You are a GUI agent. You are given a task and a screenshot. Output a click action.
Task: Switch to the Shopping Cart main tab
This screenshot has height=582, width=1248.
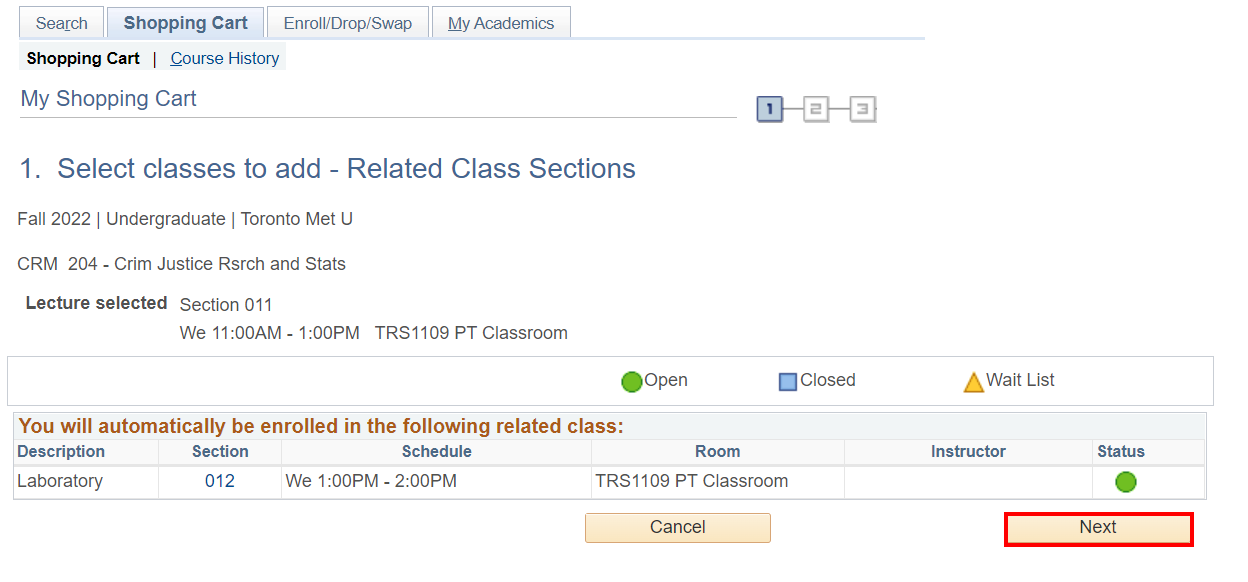(185, 23)
